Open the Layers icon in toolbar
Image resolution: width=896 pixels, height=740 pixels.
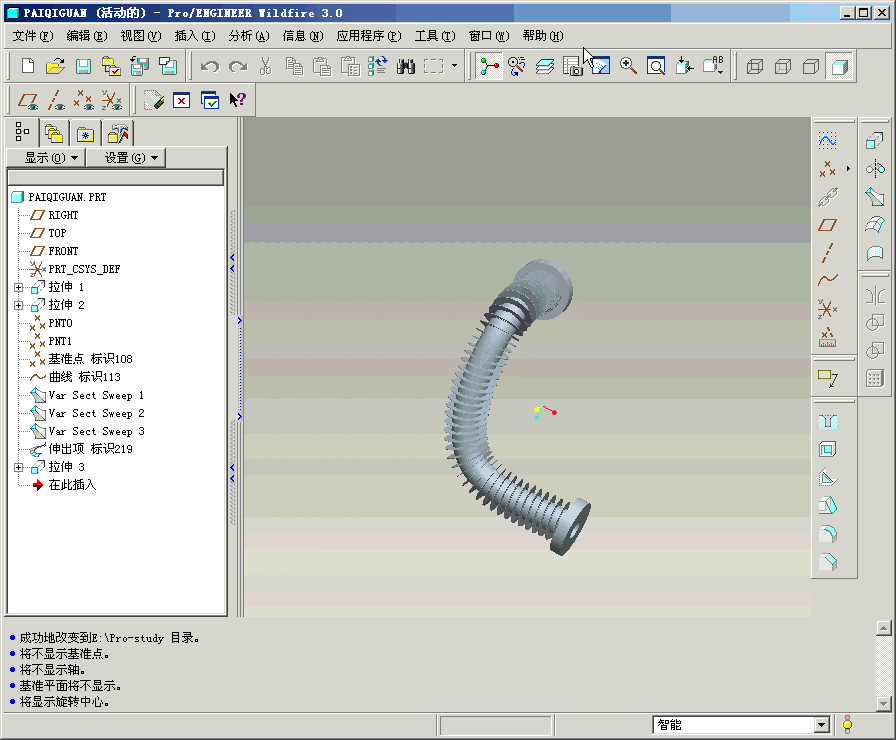pos(545,66)
